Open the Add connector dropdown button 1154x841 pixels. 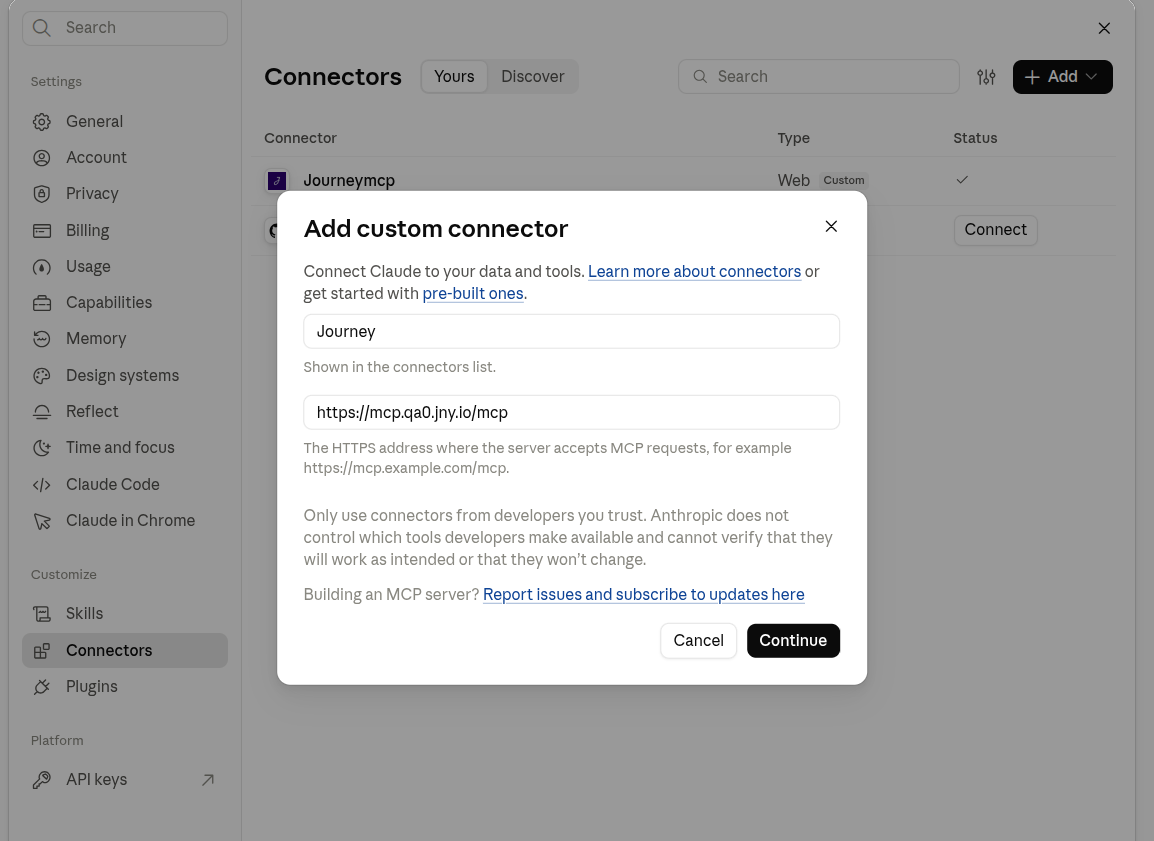(x=1062, y=77)
